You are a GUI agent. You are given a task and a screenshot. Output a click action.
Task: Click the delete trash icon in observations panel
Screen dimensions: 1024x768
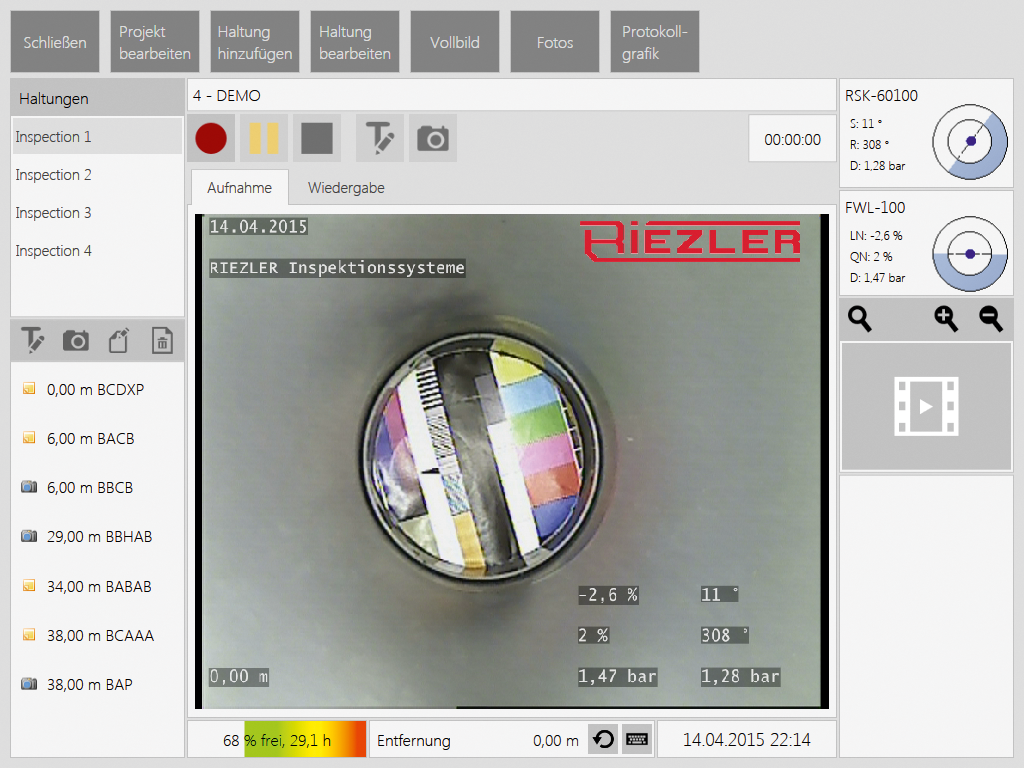[161, 341]
